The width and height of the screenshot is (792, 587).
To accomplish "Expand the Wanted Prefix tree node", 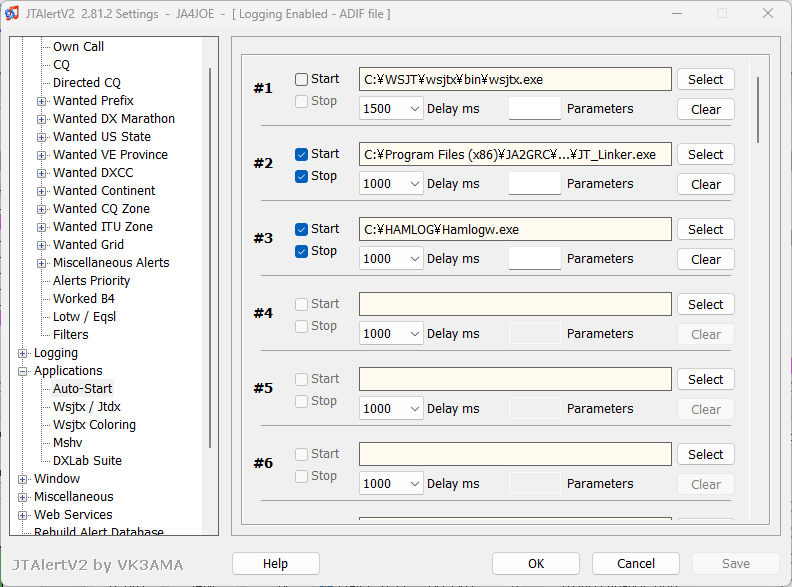I will tap(41, 101).
